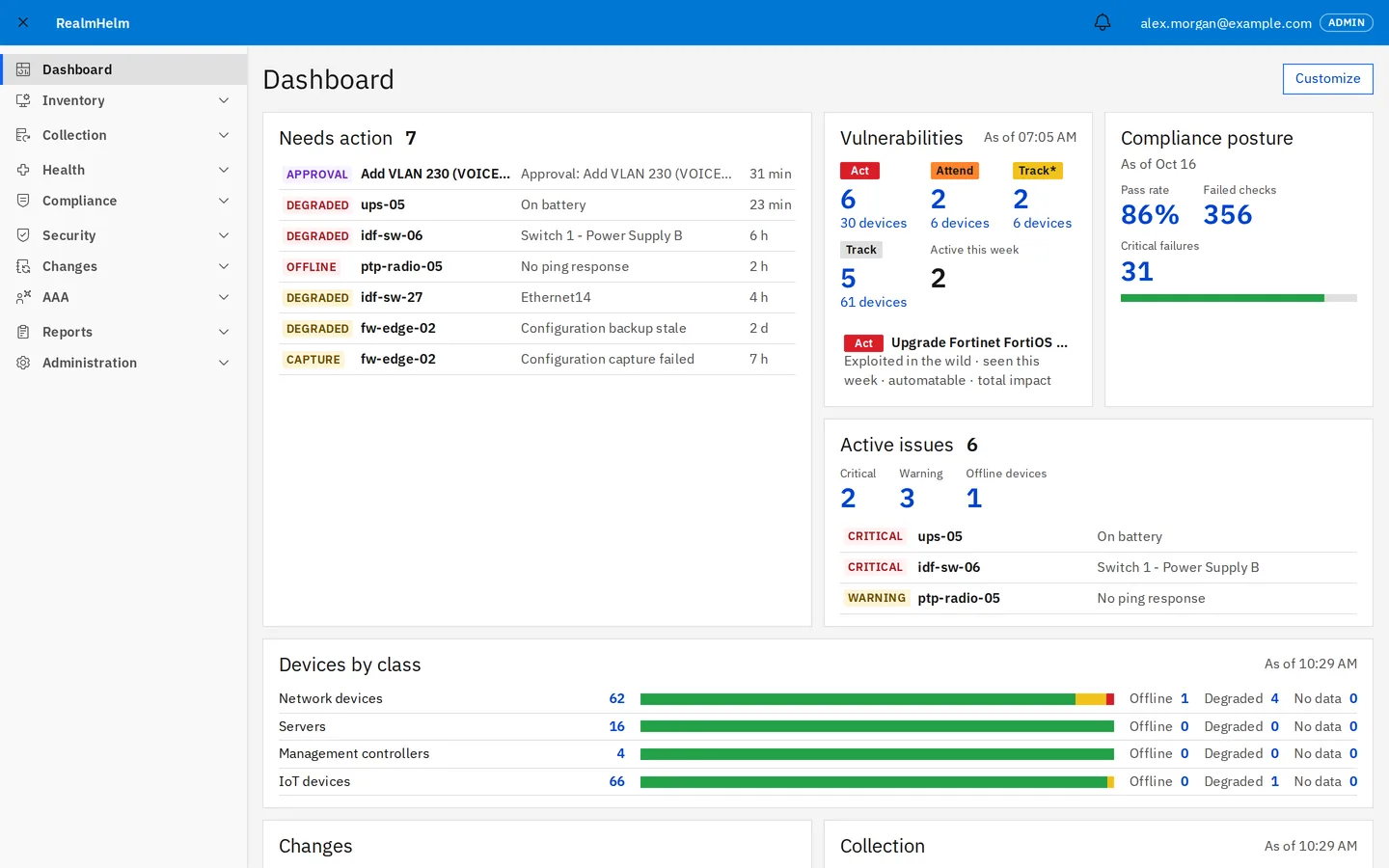Open the Reports menu item

point(123,332)
